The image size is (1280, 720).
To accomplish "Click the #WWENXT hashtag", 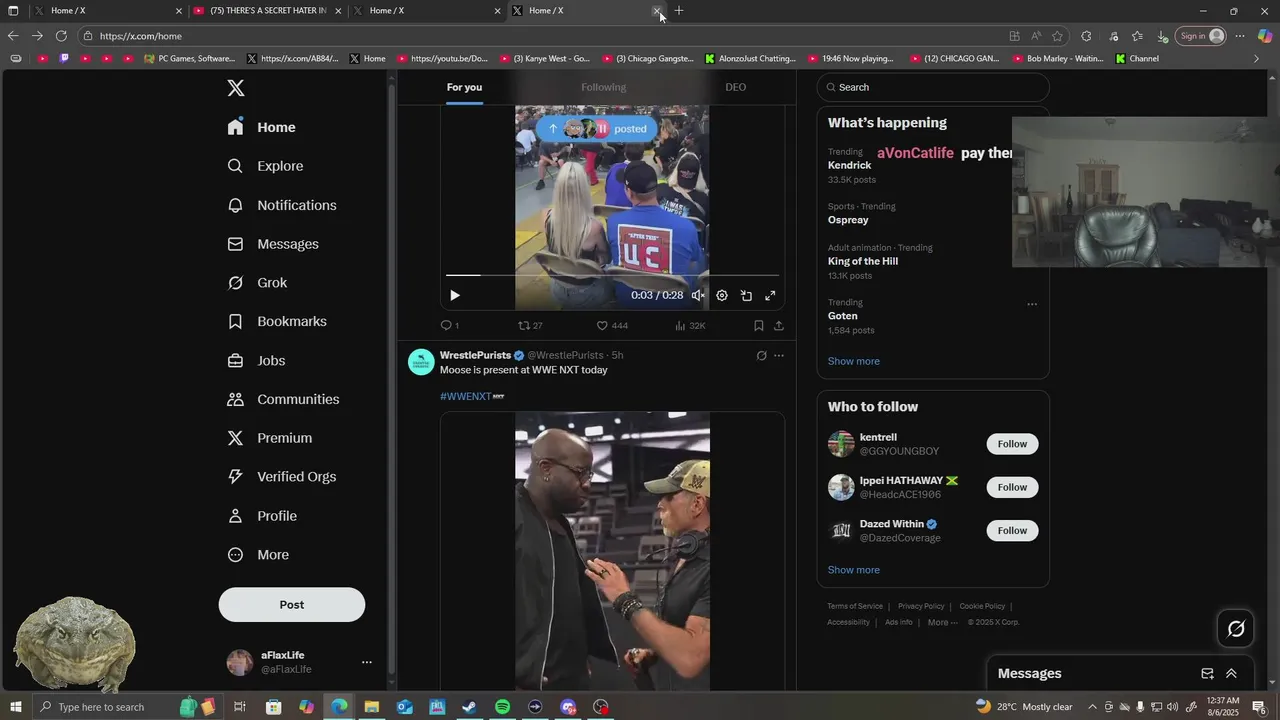I will [x=466, y=396].
